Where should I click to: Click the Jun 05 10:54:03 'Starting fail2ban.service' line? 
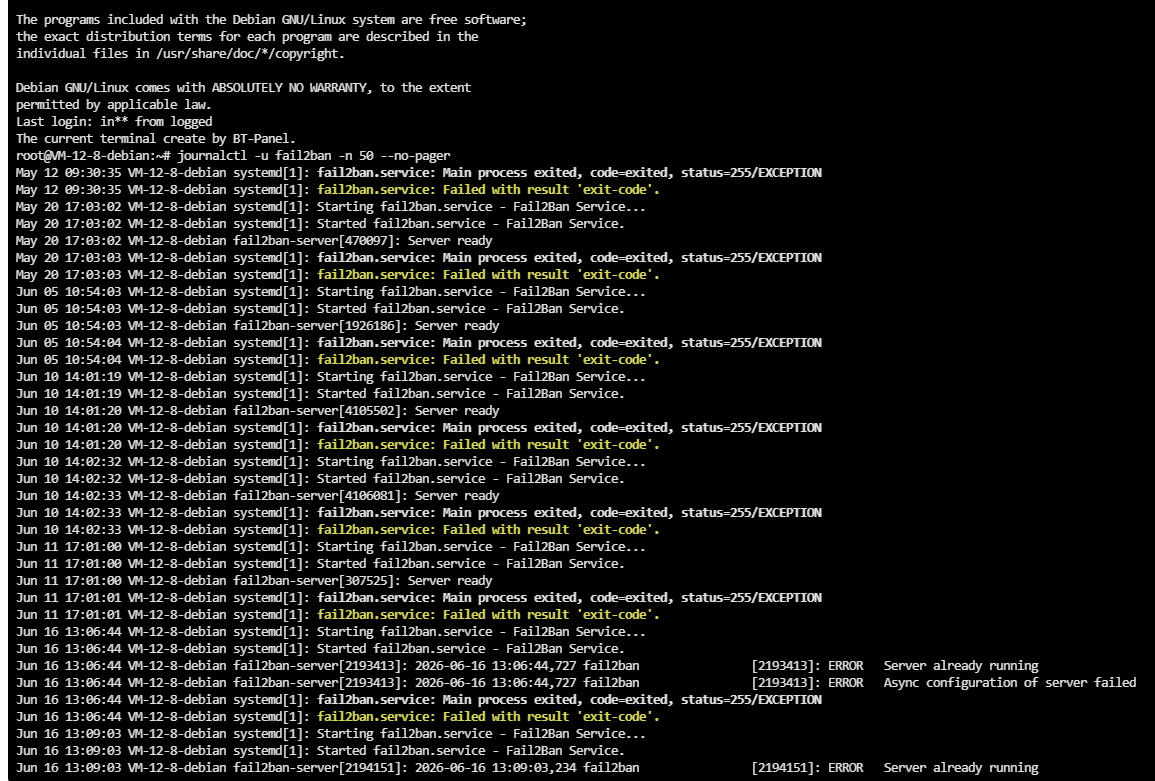click(331, 291)
